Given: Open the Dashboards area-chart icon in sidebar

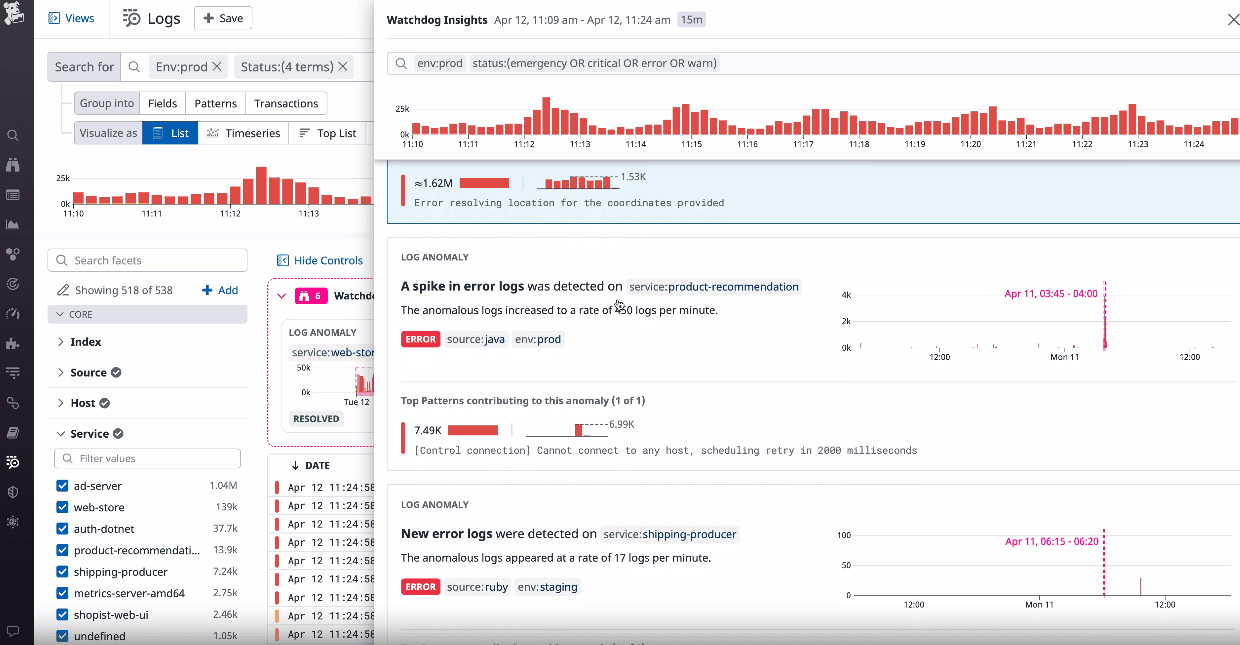Looking at the screenshot, I should [x=13, y=224].
